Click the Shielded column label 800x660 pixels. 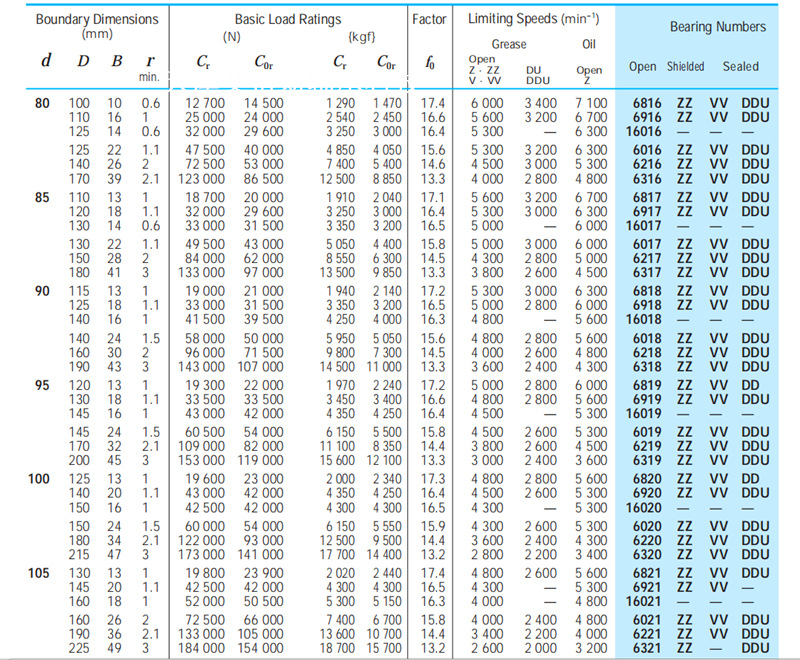pos(686,67)
